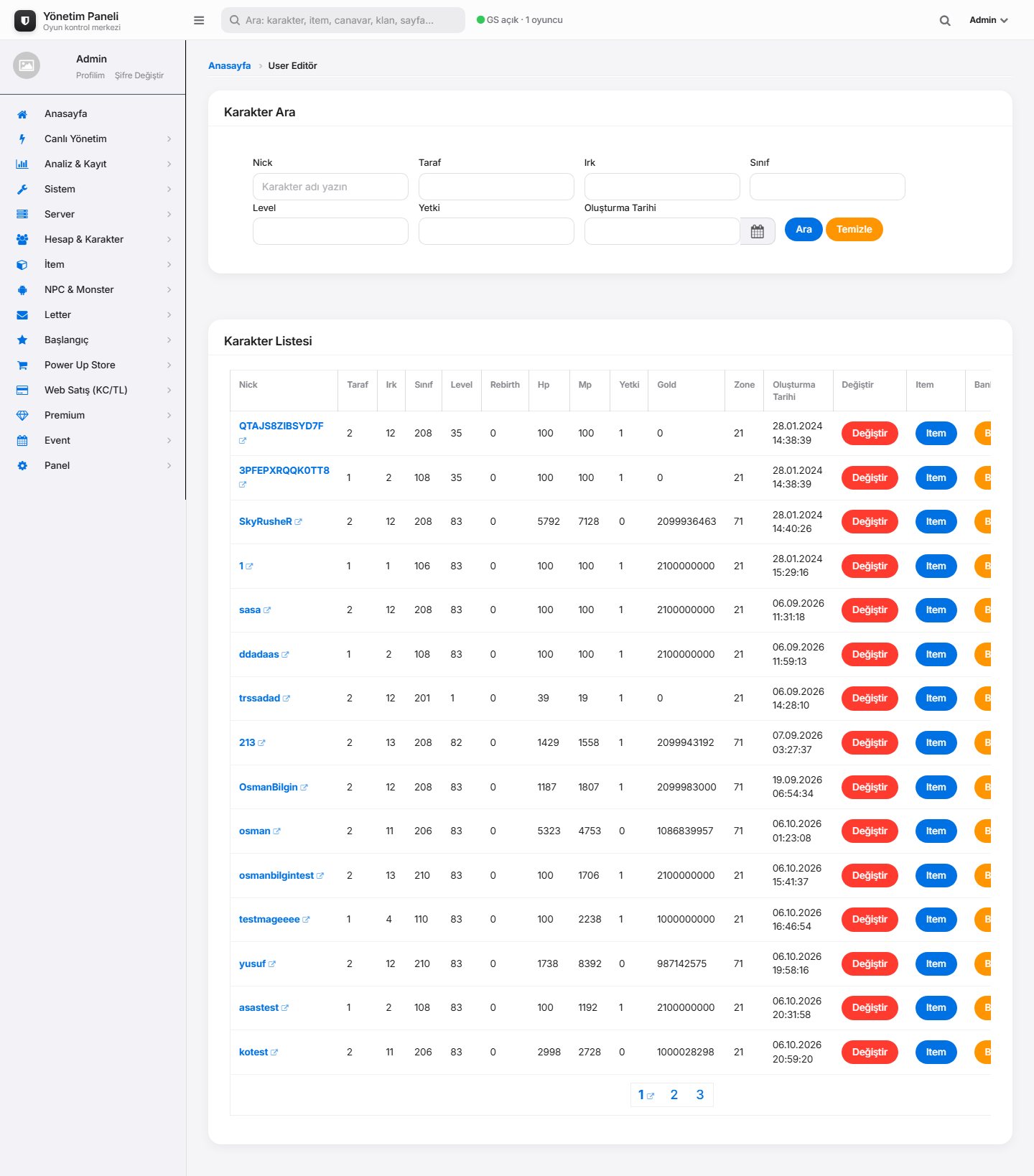Focus the global search box in header
Viewport: 1034px width, 1176px height.
point(343,20)
